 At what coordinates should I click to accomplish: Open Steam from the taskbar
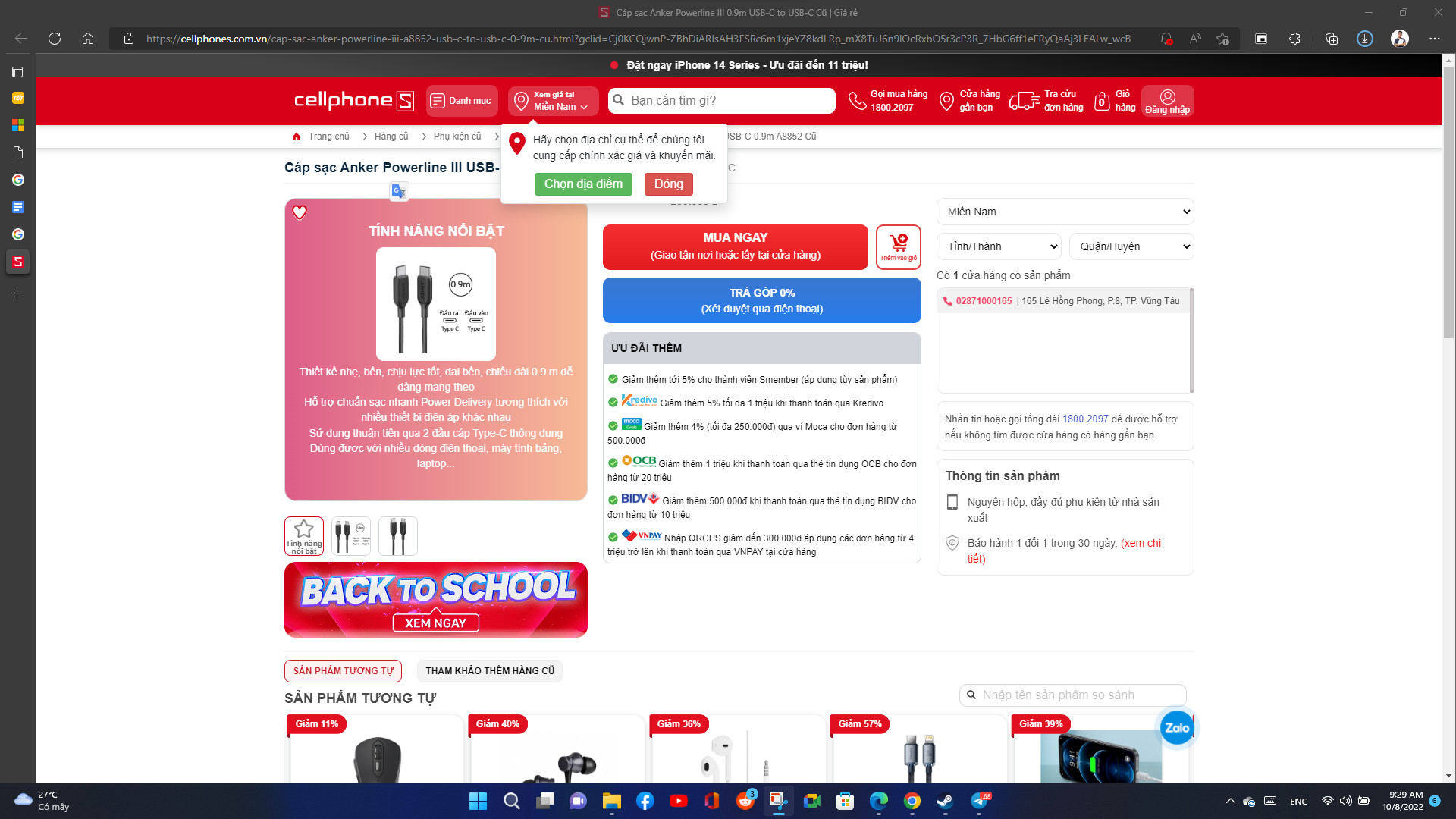pyautogui.click(x=945, y=801)
